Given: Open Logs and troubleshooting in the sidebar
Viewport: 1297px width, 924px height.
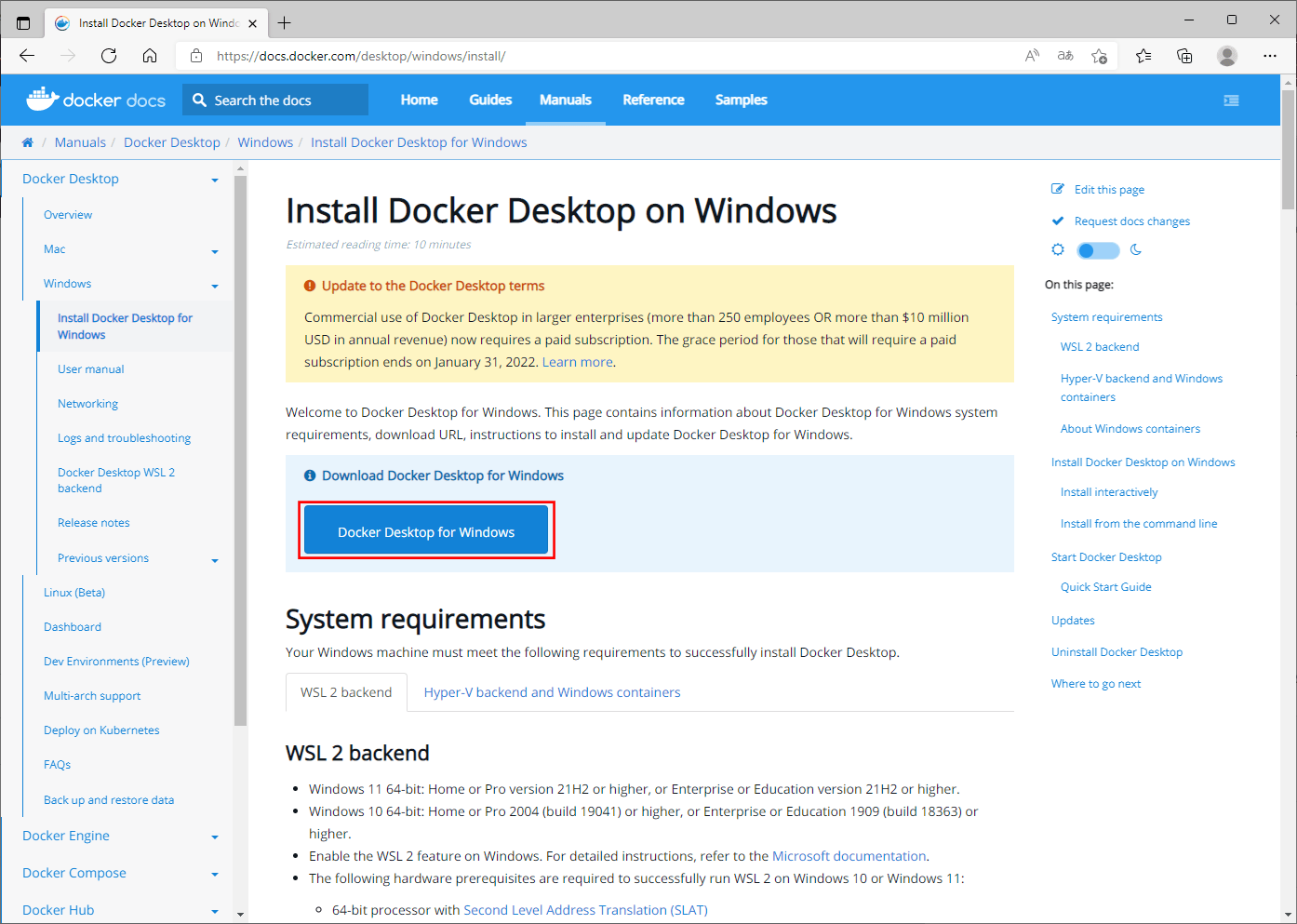Looking at the screenshot, I should click(124, 438).
